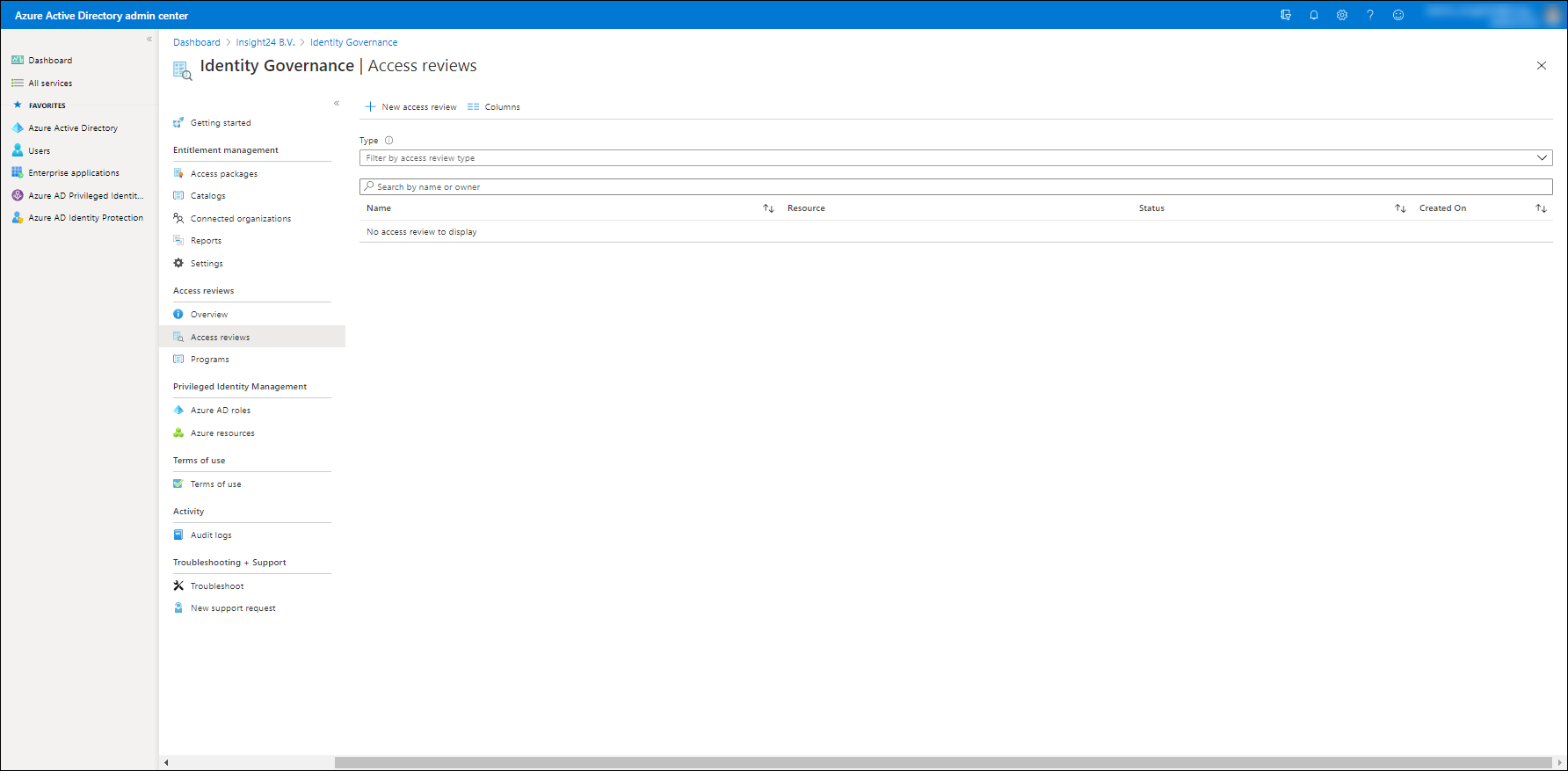Click the Users icon in favorites
Image resolution: width=1568 pixels, height=771 pixels.
[x=18, y=150]
